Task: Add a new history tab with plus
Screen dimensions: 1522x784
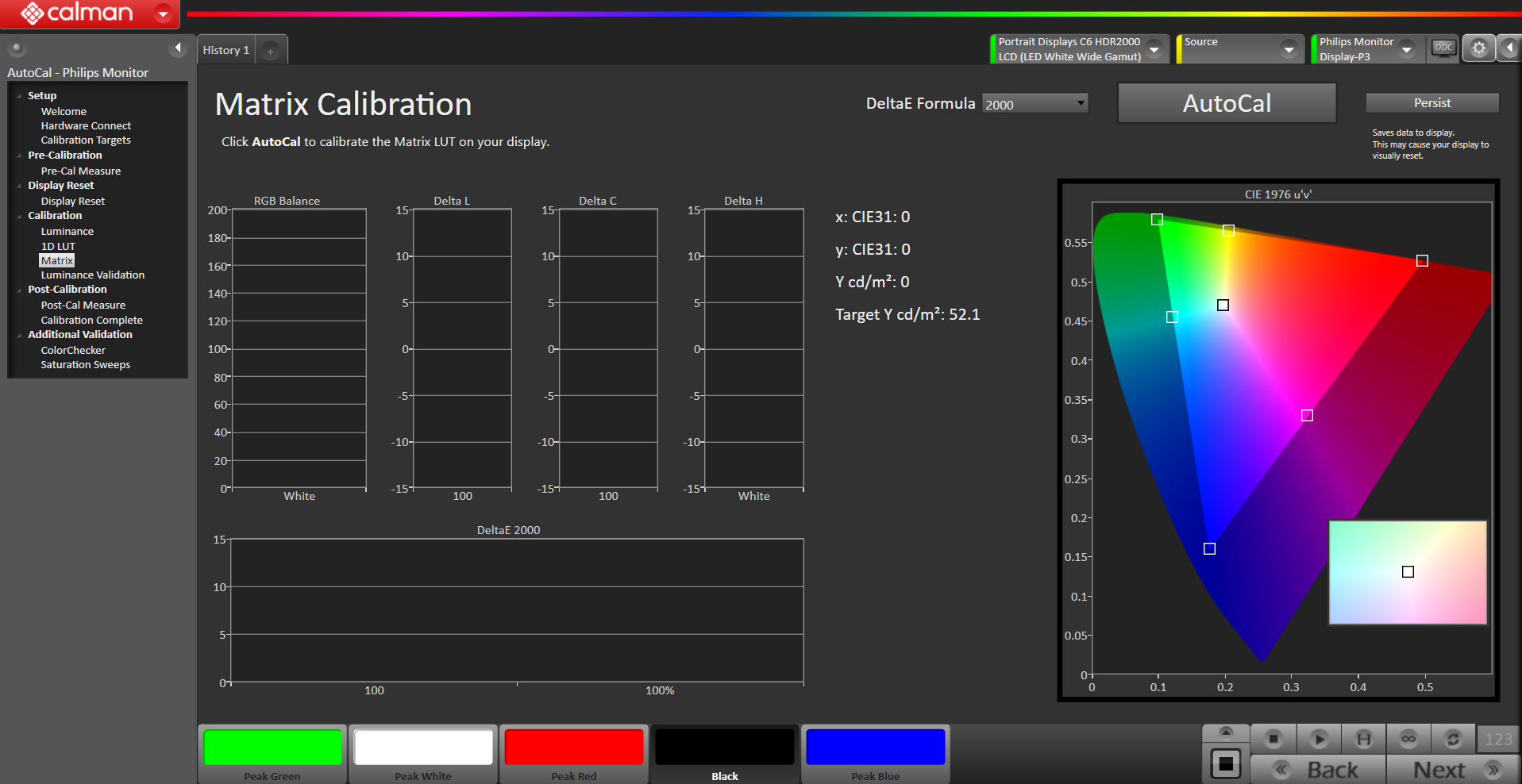Action: point(271,51)
